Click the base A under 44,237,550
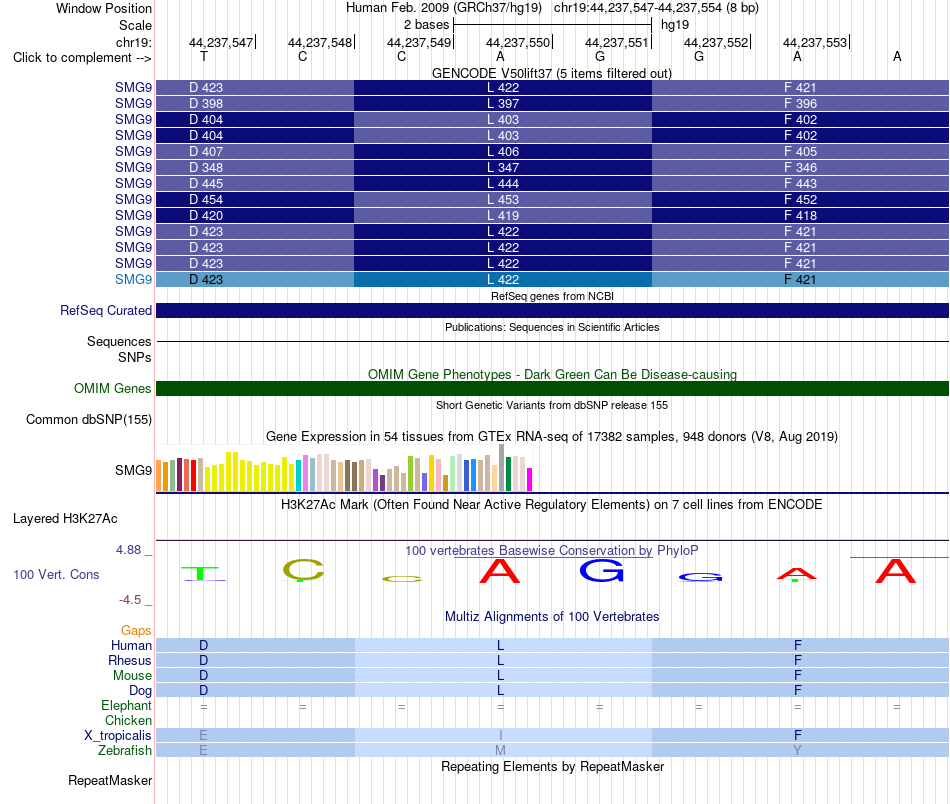 tap(500, 56)
